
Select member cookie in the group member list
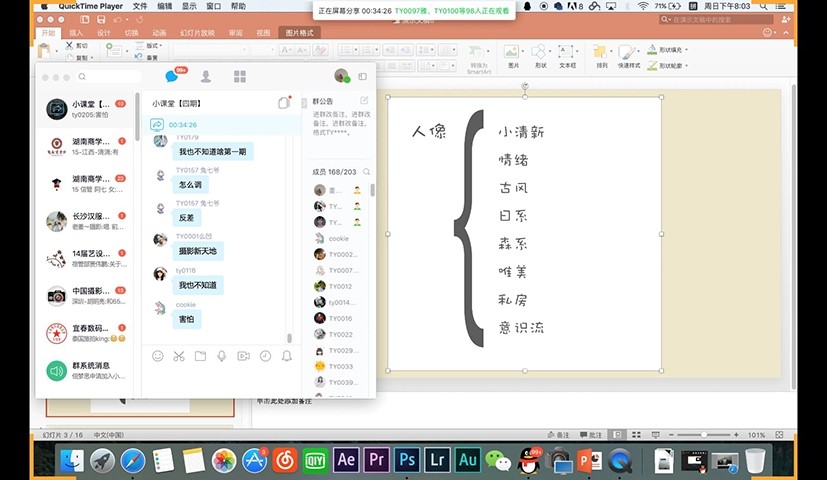tap(338, 238)
